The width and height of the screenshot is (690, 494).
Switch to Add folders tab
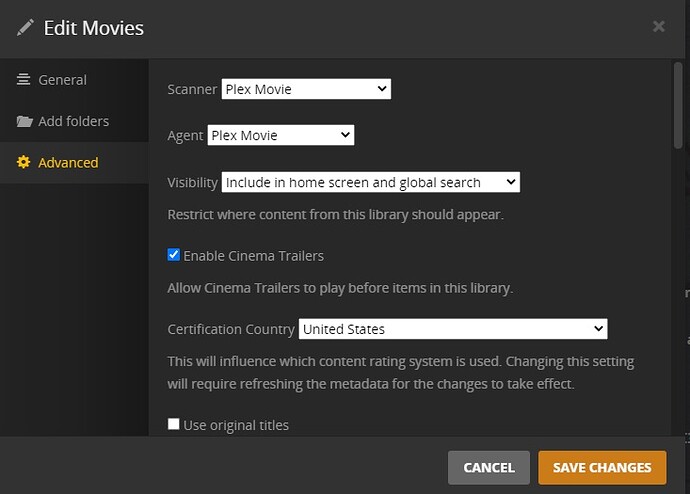tap(74, 121)
